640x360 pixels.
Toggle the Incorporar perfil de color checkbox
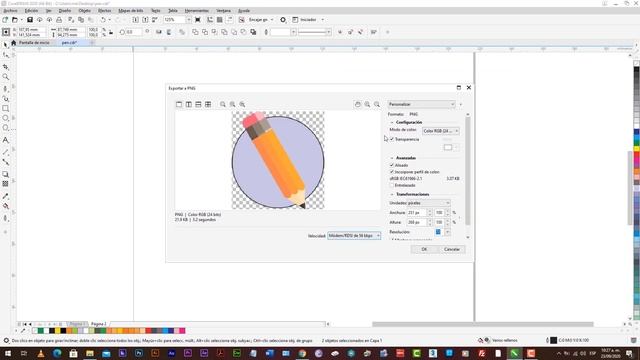[x=392, y=172]
